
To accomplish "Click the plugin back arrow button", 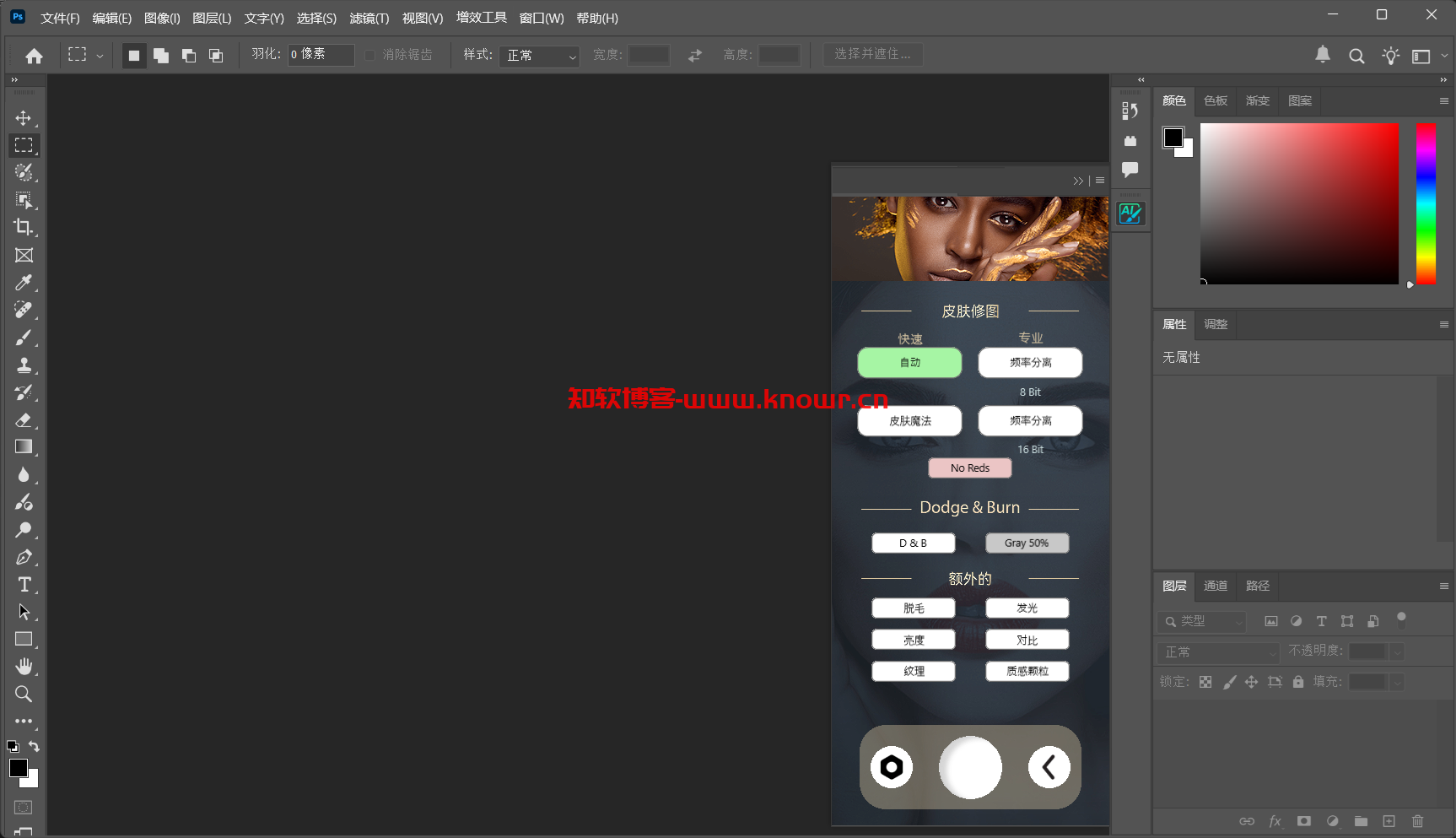I will point(1049,767).
